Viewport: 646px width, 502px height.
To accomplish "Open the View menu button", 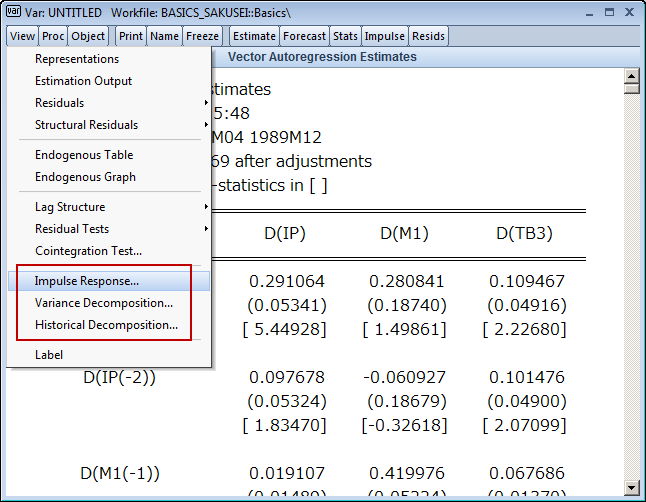I will click(x=23, y=36).
